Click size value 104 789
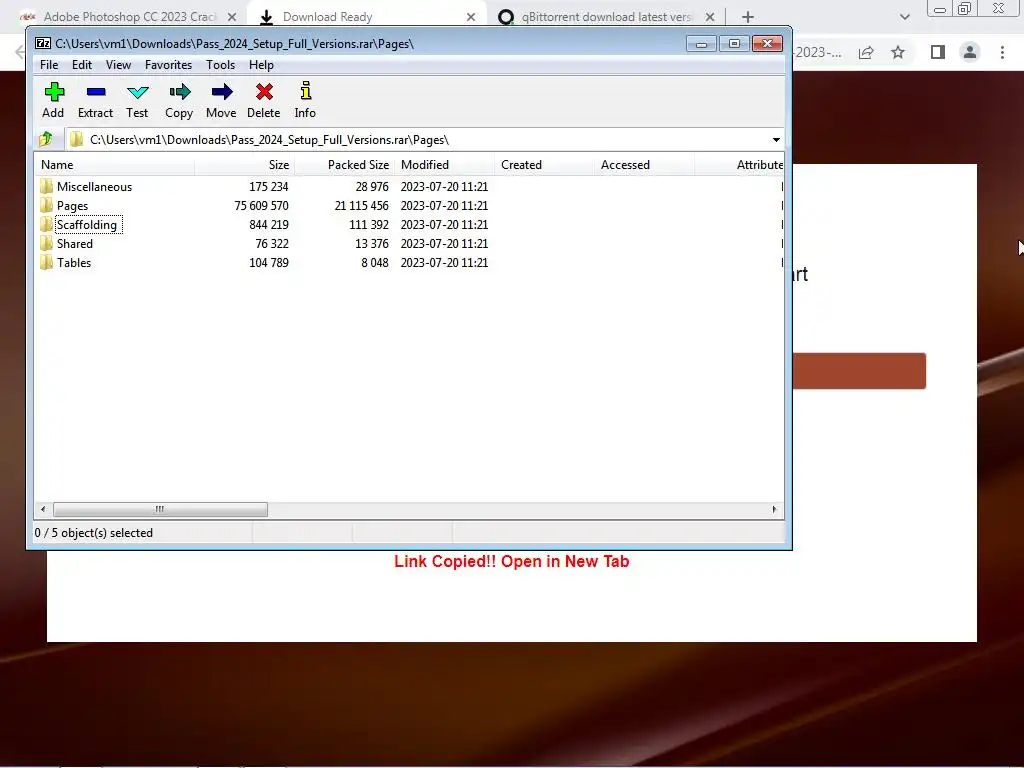The height and width of the screenshot is (768, 1024). [268, 263]
